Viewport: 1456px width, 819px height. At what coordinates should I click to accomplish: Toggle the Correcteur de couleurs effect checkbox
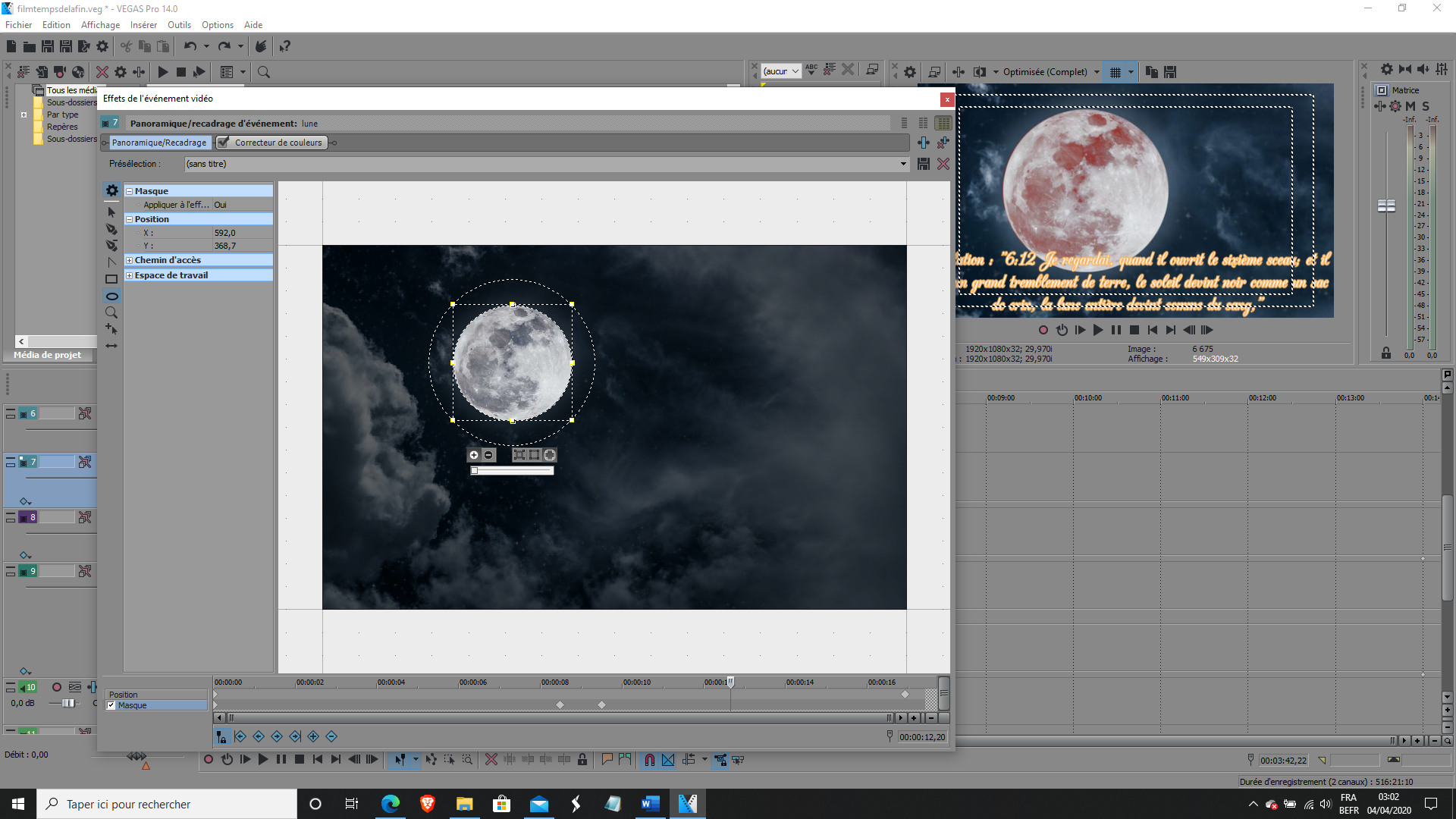[223, 143]
